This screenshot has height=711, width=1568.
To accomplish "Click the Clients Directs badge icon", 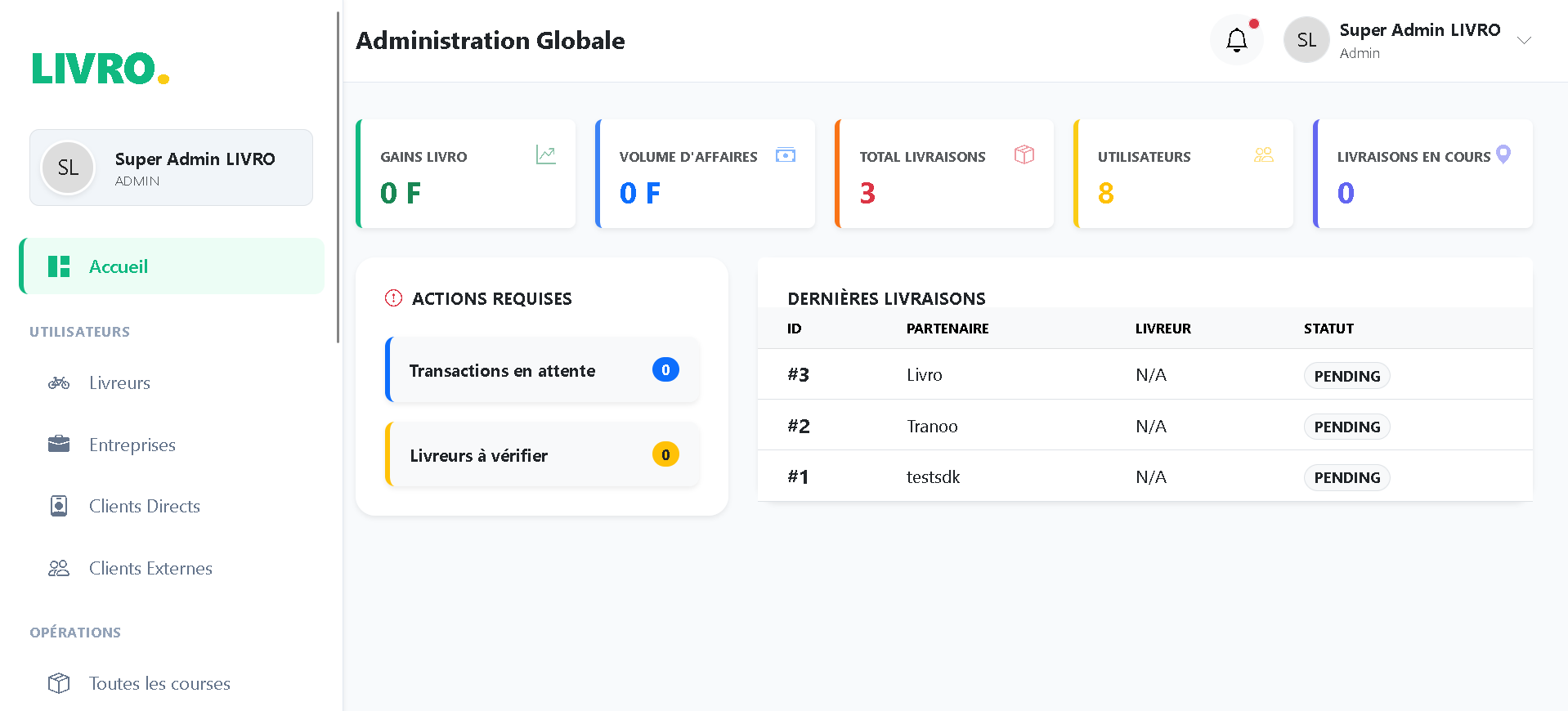I will point(59,506).
